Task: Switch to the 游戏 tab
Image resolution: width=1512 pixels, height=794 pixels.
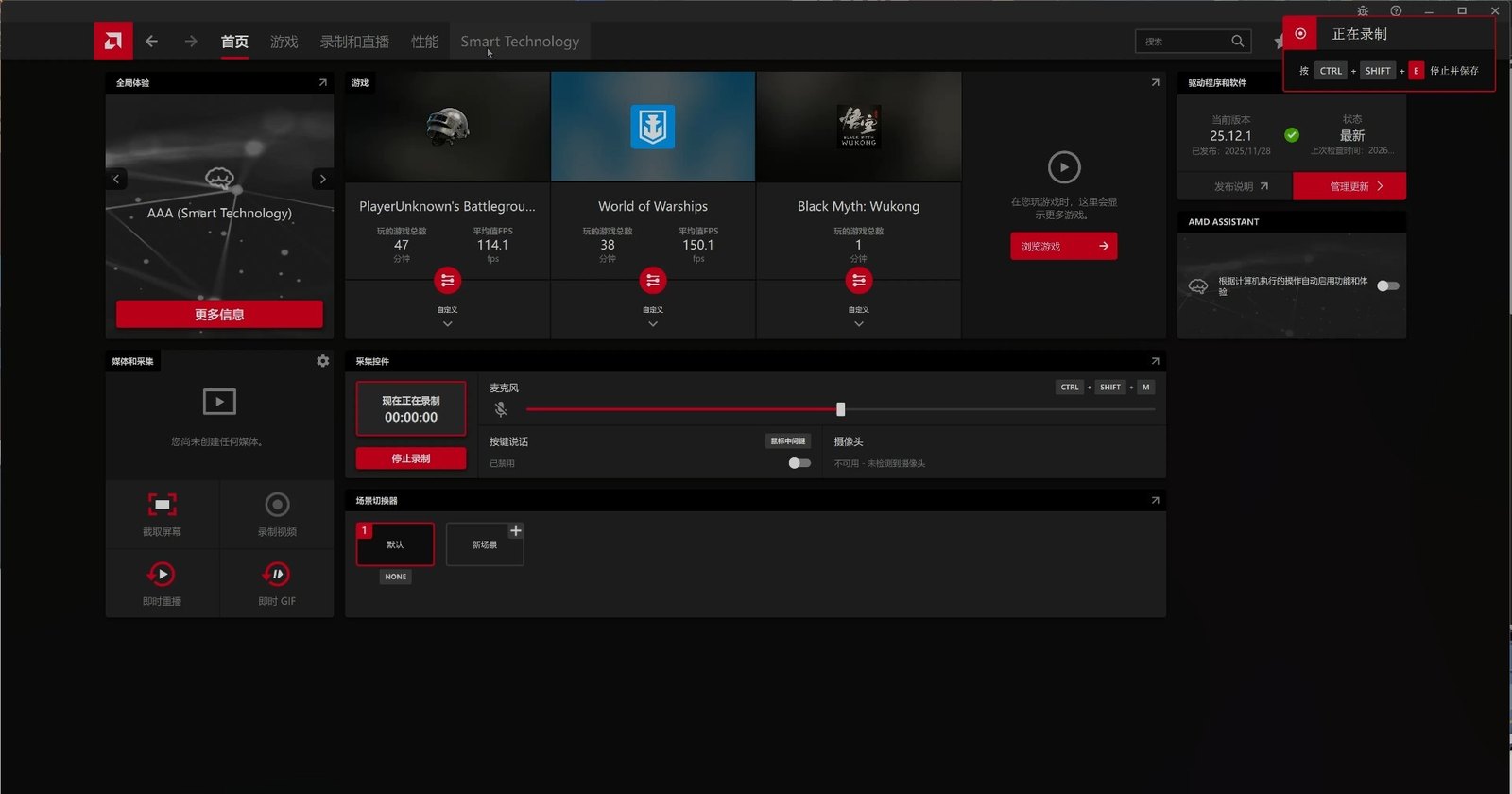Action: click(283, 42)
